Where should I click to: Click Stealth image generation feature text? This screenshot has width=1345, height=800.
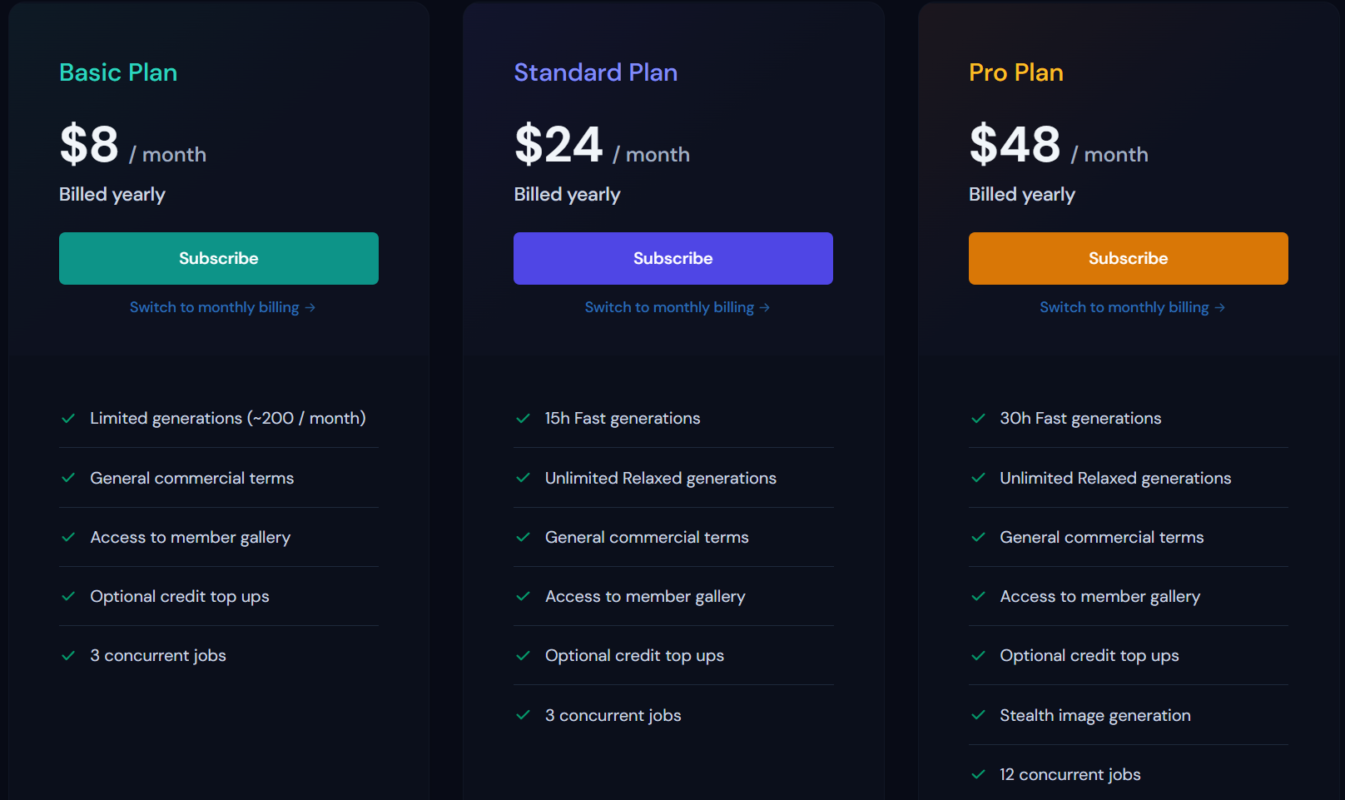point(1095,715)
